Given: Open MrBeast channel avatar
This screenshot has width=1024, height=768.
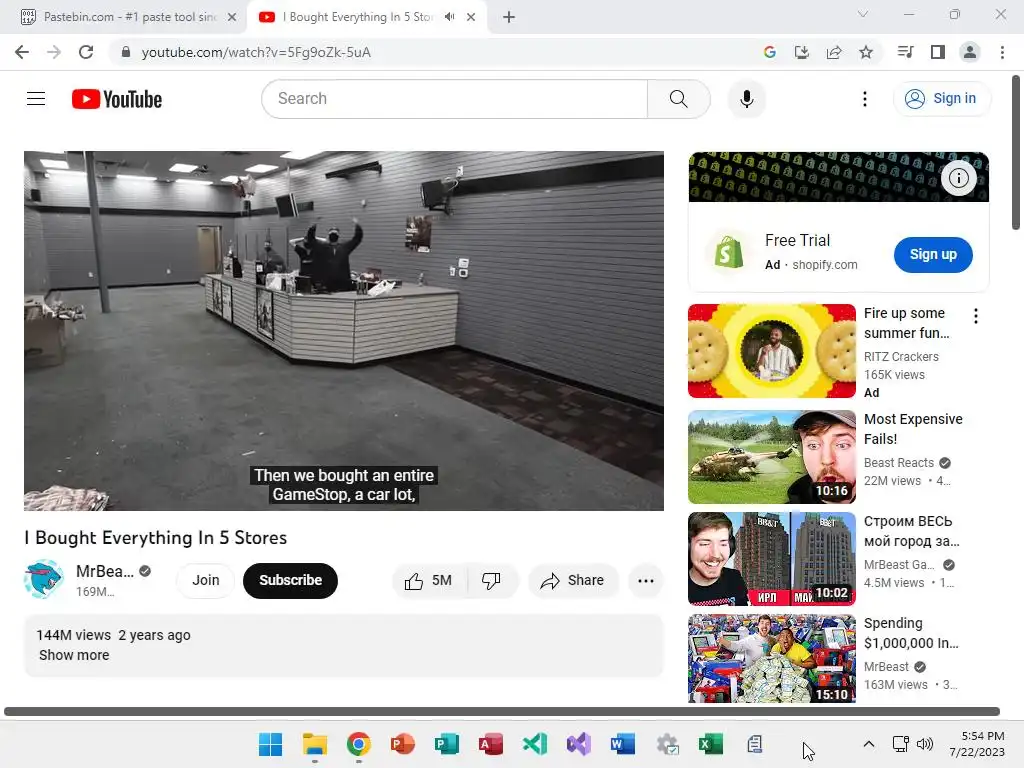Looking at the screenshot, I should pos(43,579).
